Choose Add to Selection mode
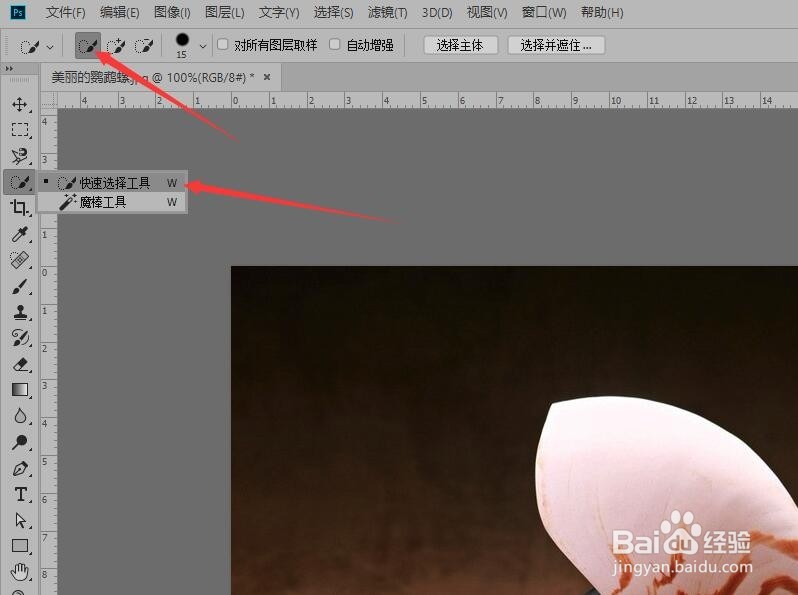The height and width of the screenshot is (595, 798). 116,46
